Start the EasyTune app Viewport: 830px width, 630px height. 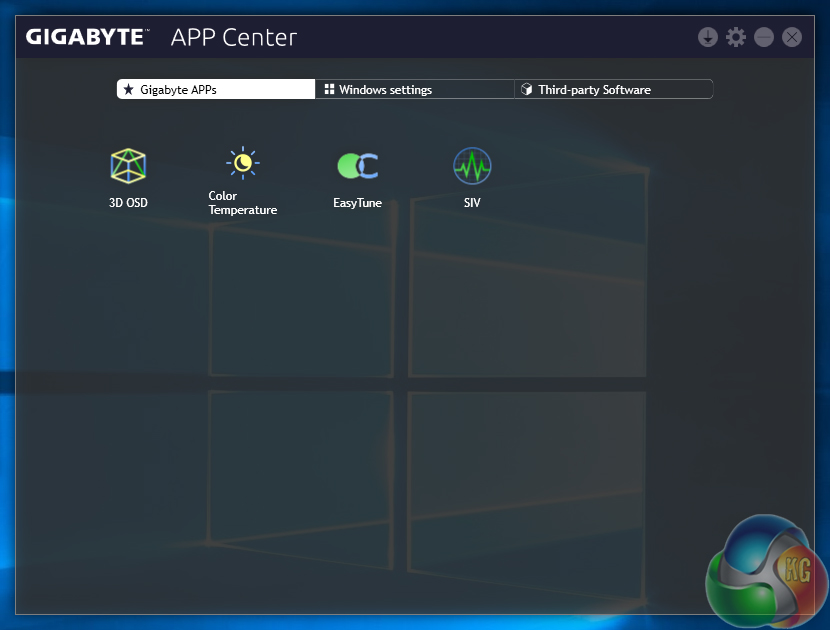[x=358, y=166]
